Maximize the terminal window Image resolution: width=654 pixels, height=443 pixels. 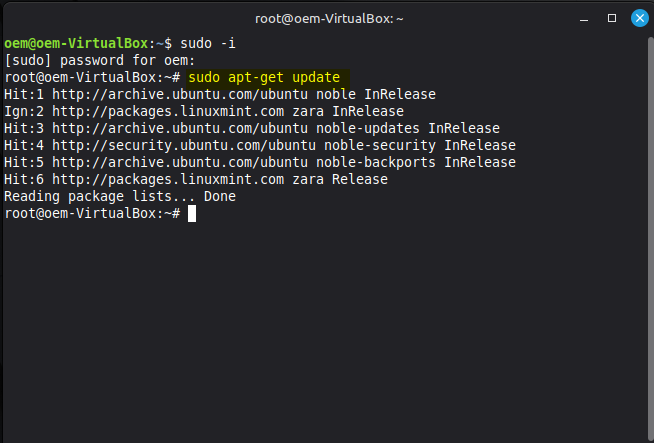(x=611, y=18)
